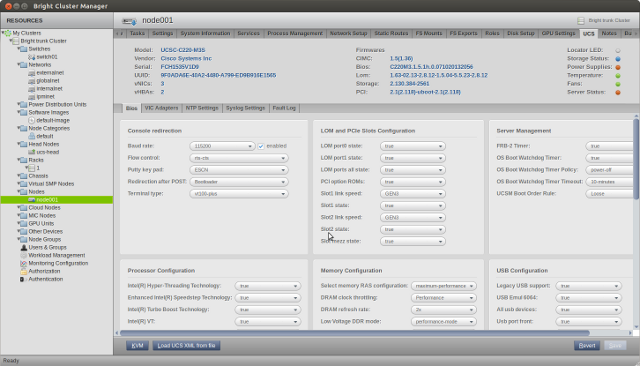Open the Slot1 link speed dropdown

413,194
